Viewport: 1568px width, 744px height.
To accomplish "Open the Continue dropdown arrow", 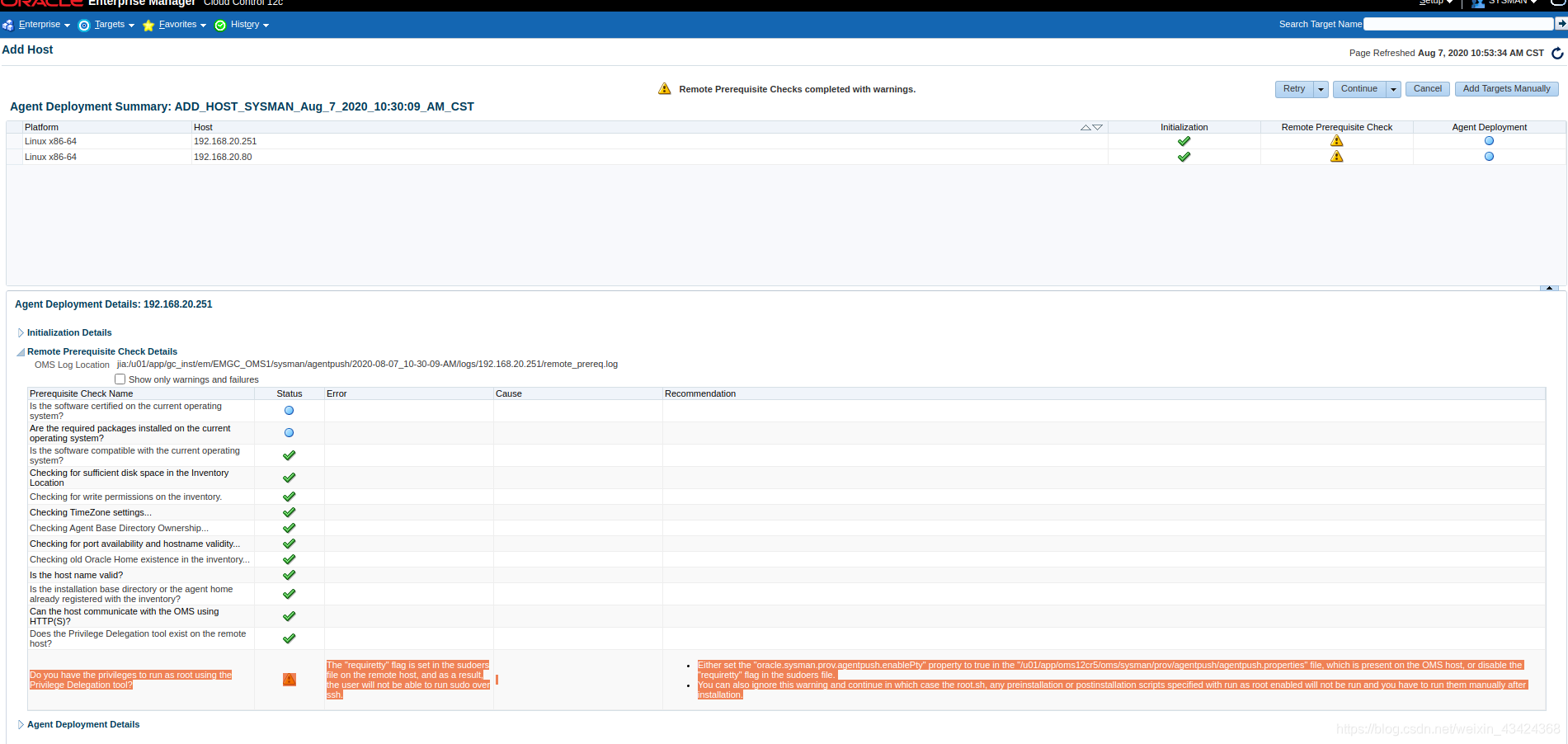I will click(x=1394, y=89).
